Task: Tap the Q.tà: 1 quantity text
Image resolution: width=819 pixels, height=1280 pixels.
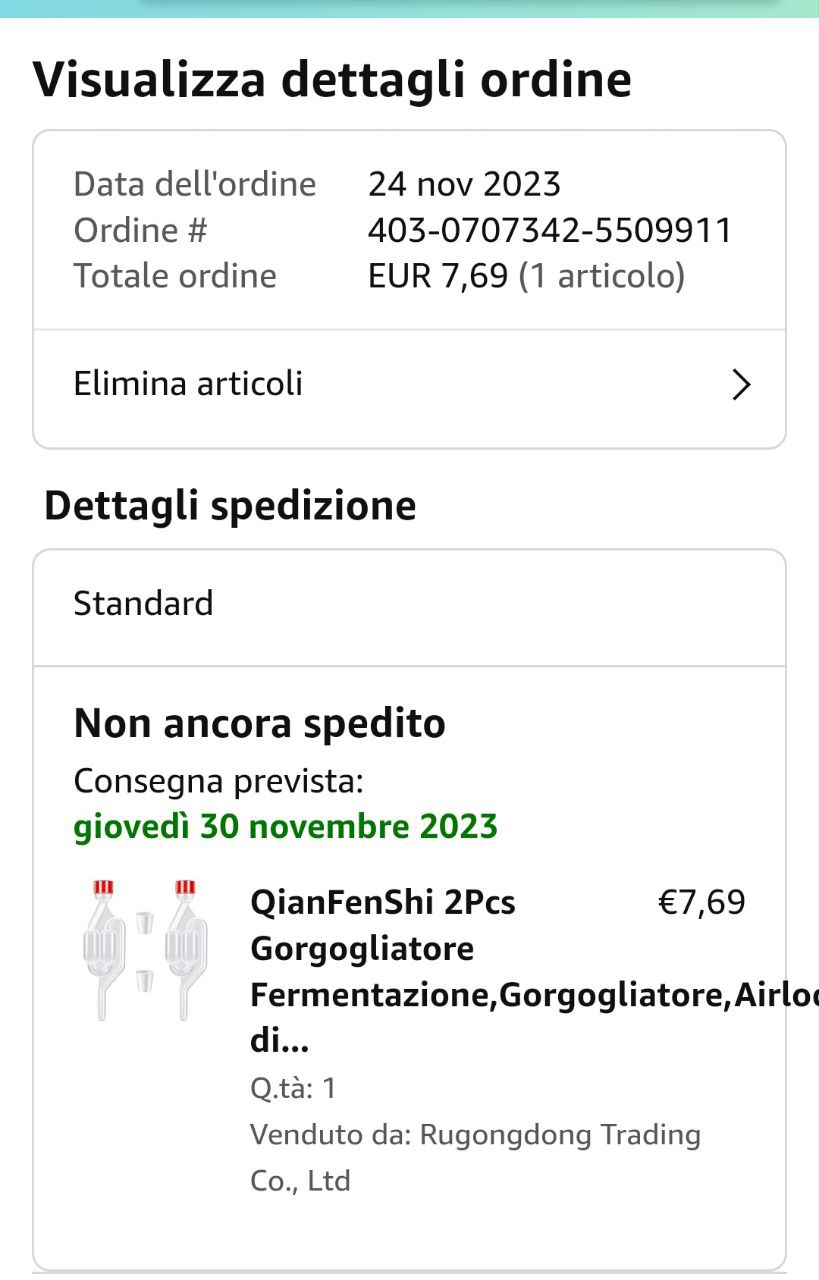Action: 293,1088
